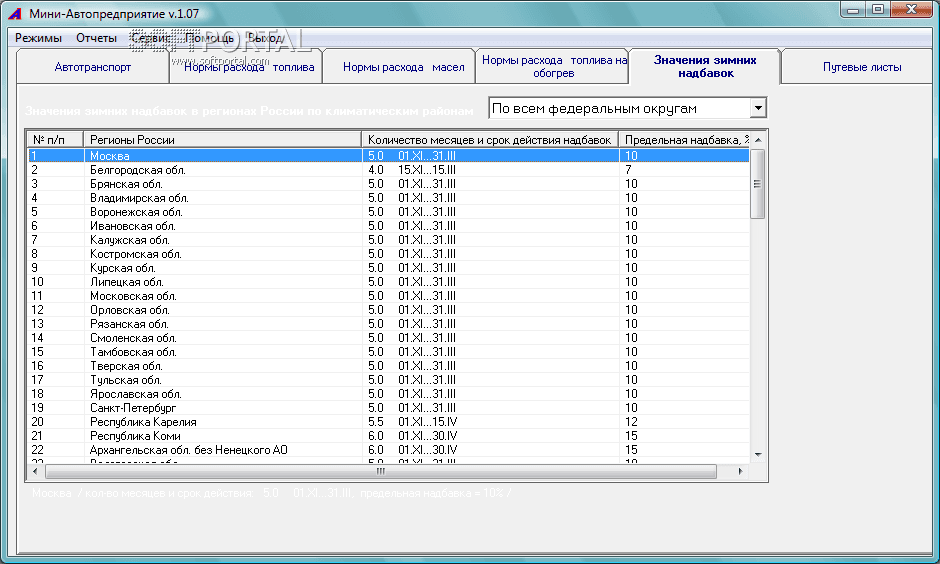Select the Воронежская обл. row
The height and width of the screenshot is (564, 940).
388,212
